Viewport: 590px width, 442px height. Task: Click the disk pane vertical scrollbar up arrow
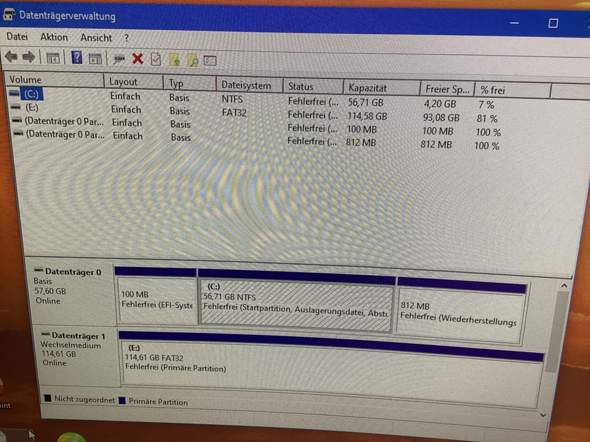click(563, 286)
